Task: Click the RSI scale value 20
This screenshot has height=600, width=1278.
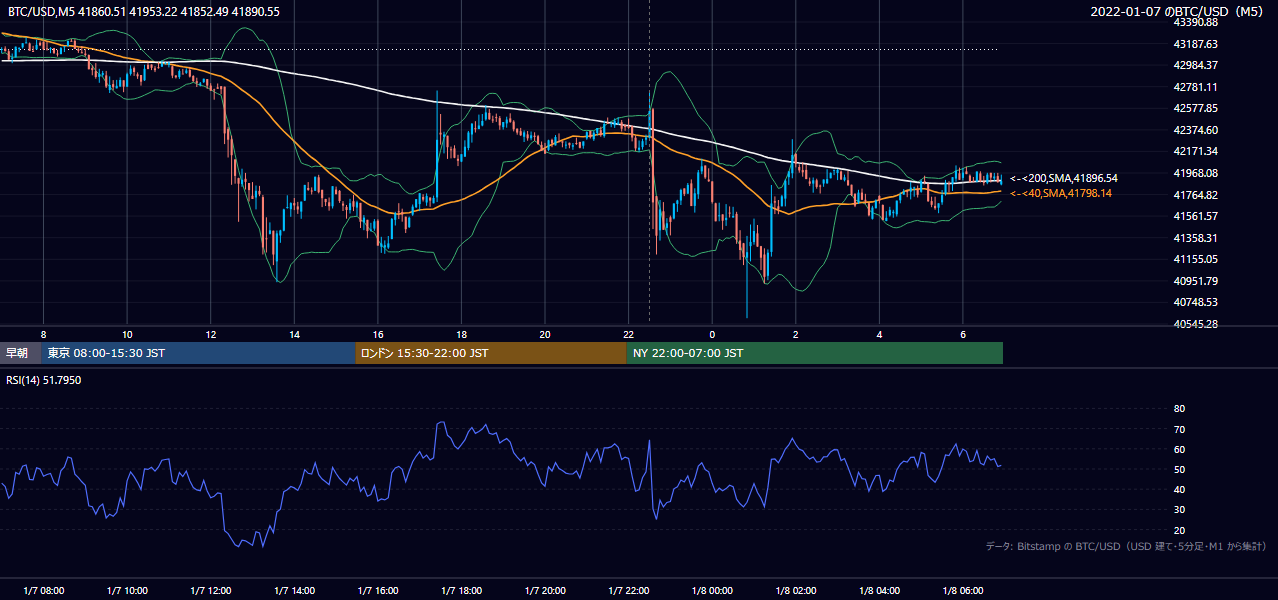Action: (x=1179, y=530)
